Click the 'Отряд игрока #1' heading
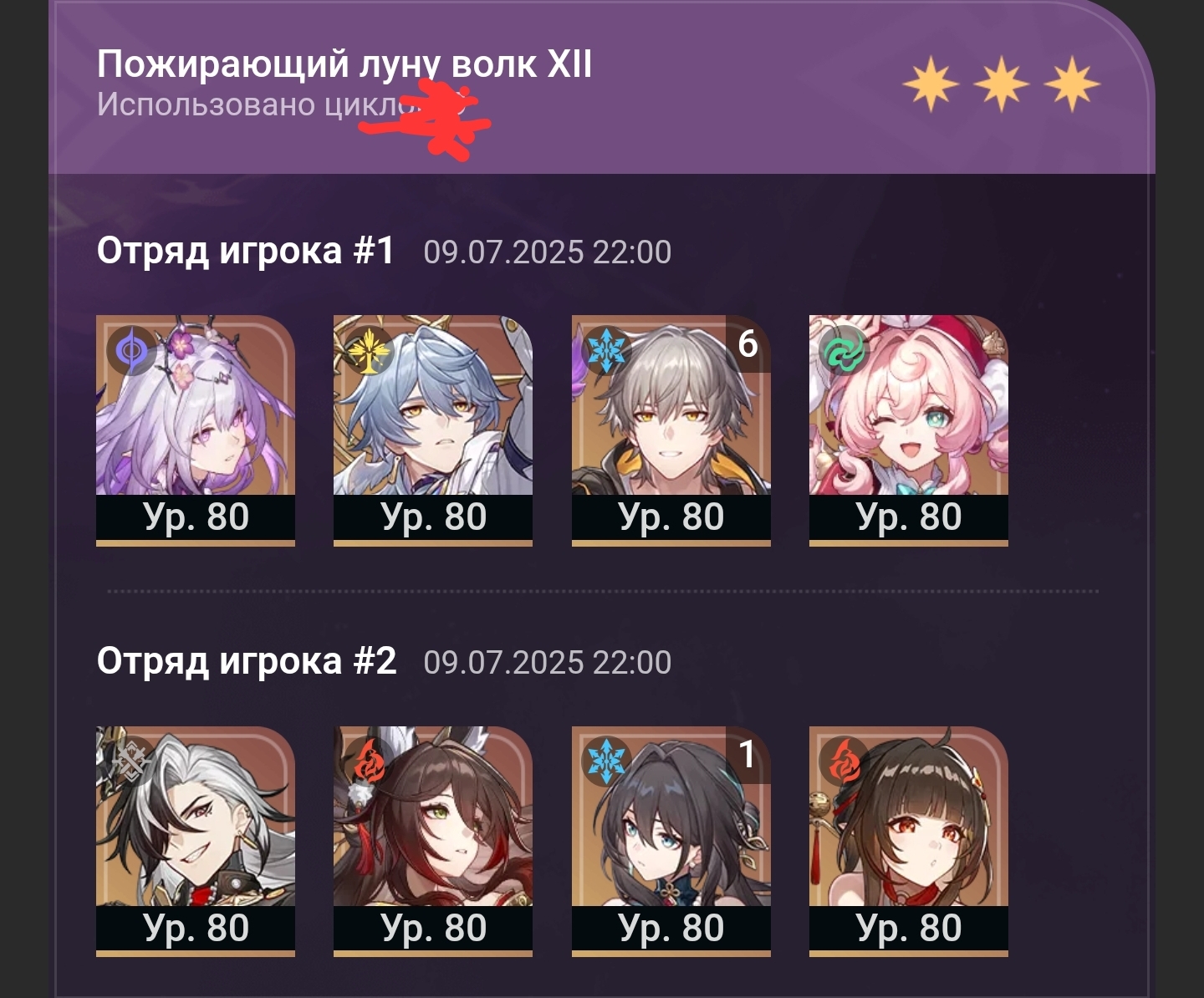 pyautogui.click(x=245, y=250)
